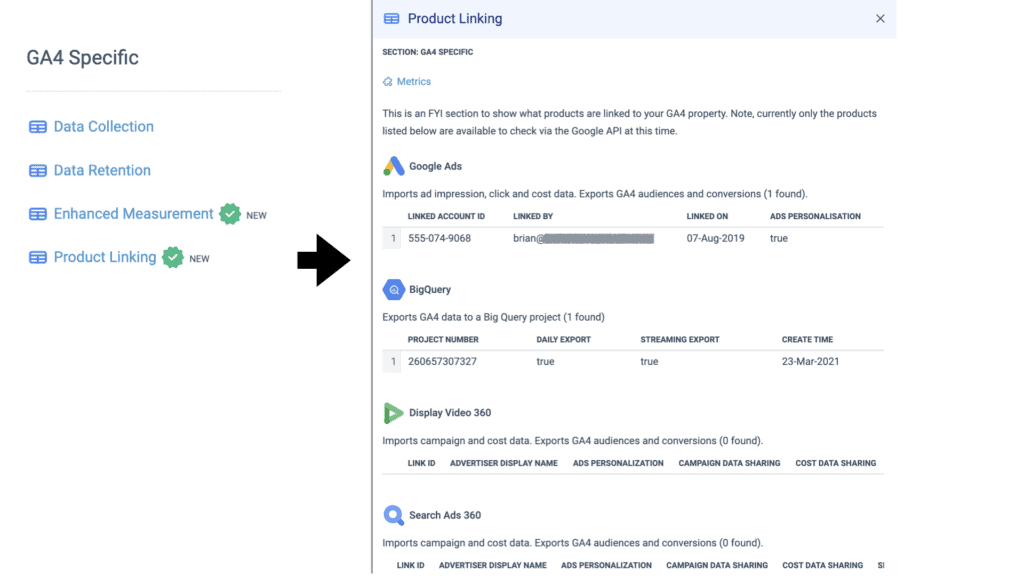This screenshot has width=1024, height=576.
Task: Click the Link ID header under Search Ads 360
Action: pyautogui.click(x=410, y=566)
